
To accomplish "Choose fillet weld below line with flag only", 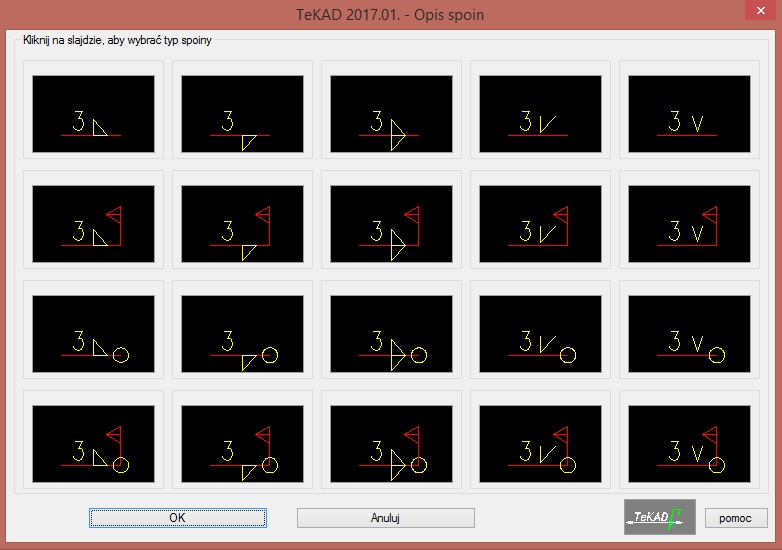I will [x=242, y=224].
